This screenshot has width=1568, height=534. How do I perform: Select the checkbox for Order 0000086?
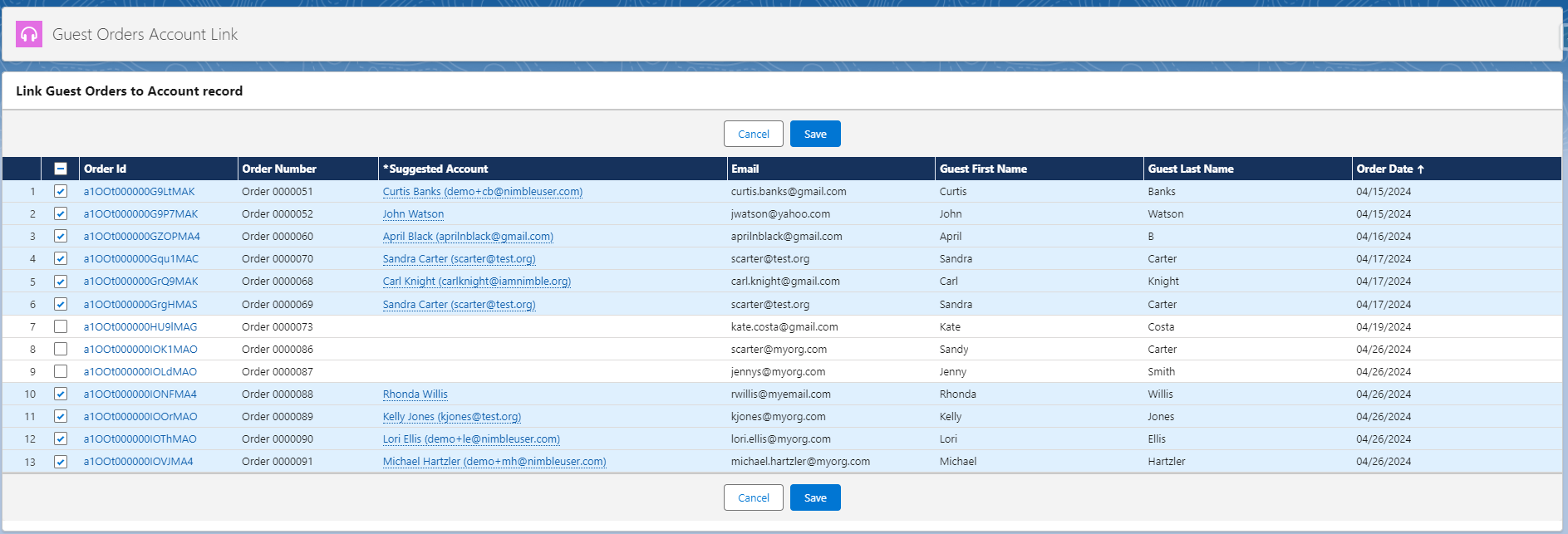click(x=61, y=349)
